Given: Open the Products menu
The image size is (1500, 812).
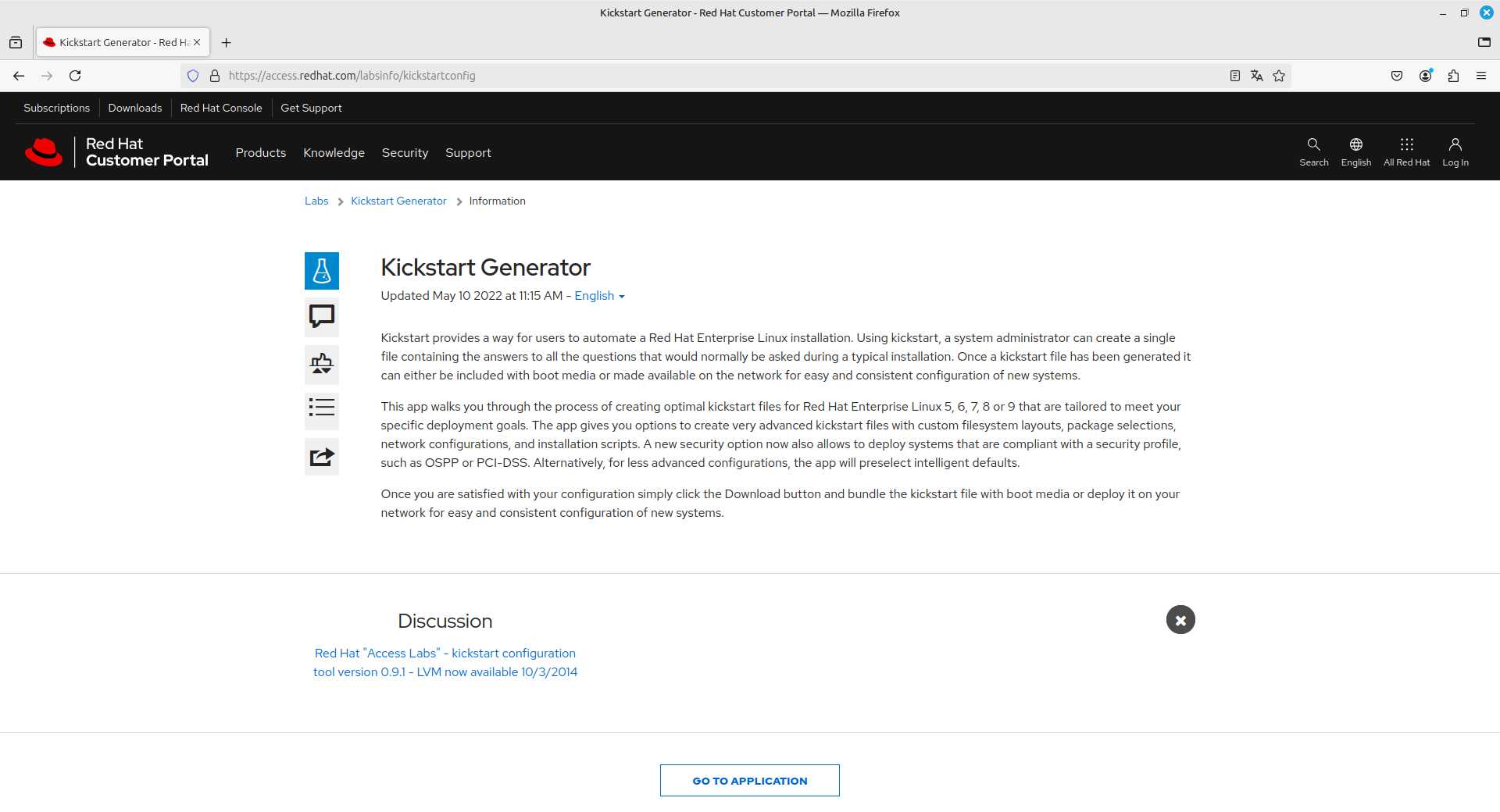Looking at the screenshot, I should coord(261,153).
